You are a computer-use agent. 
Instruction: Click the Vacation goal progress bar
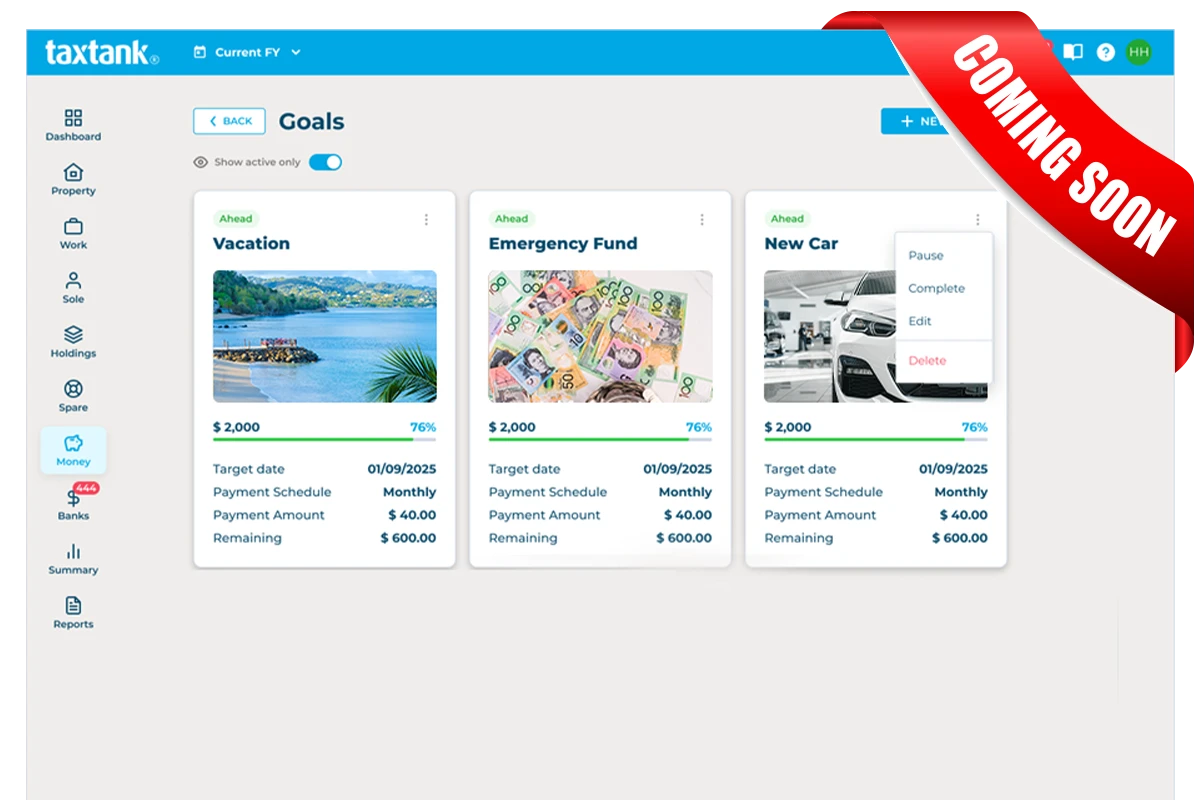tap(324, 440)
